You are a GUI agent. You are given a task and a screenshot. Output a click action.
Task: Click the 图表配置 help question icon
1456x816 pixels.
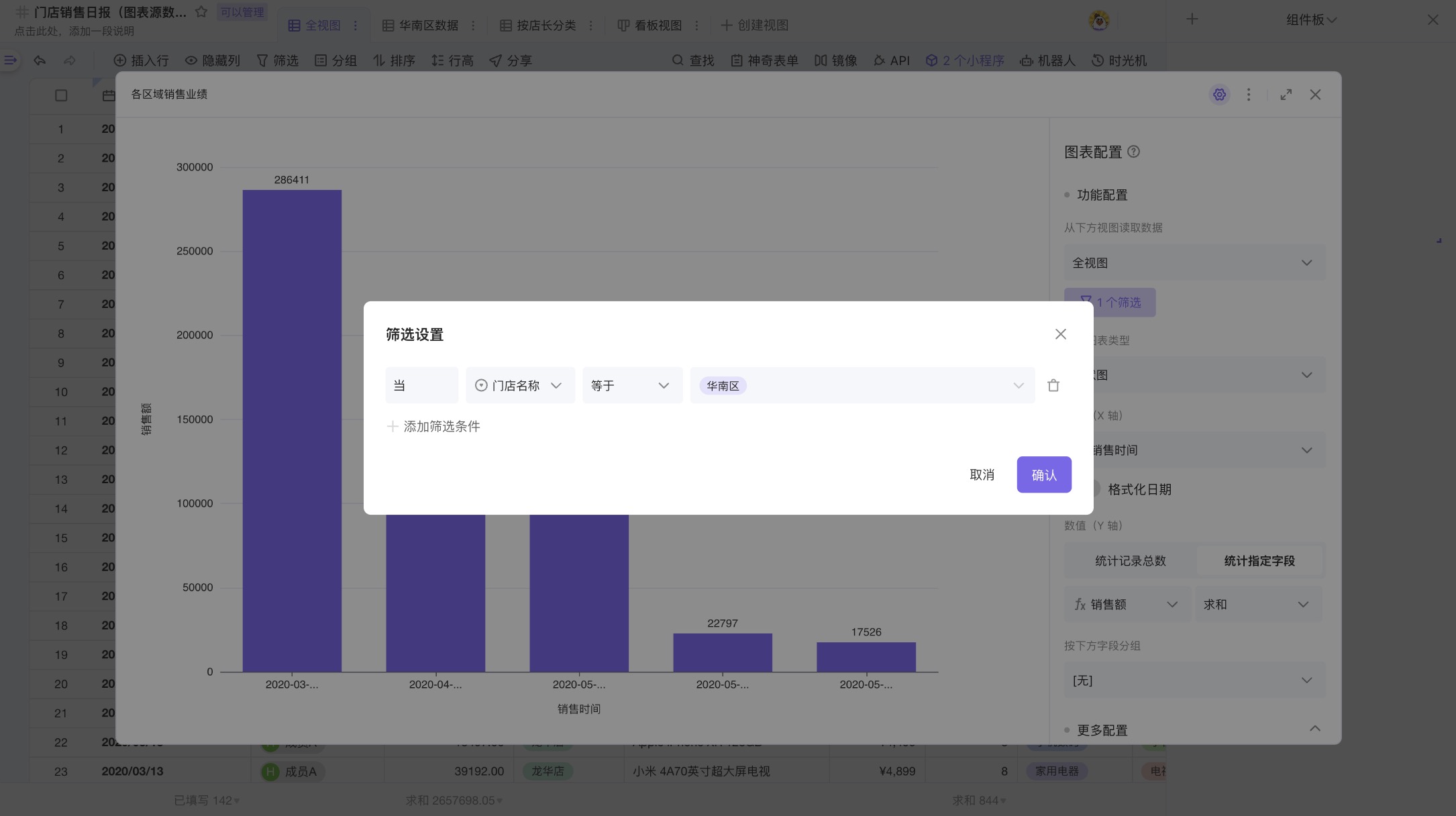click(1133, 152)
